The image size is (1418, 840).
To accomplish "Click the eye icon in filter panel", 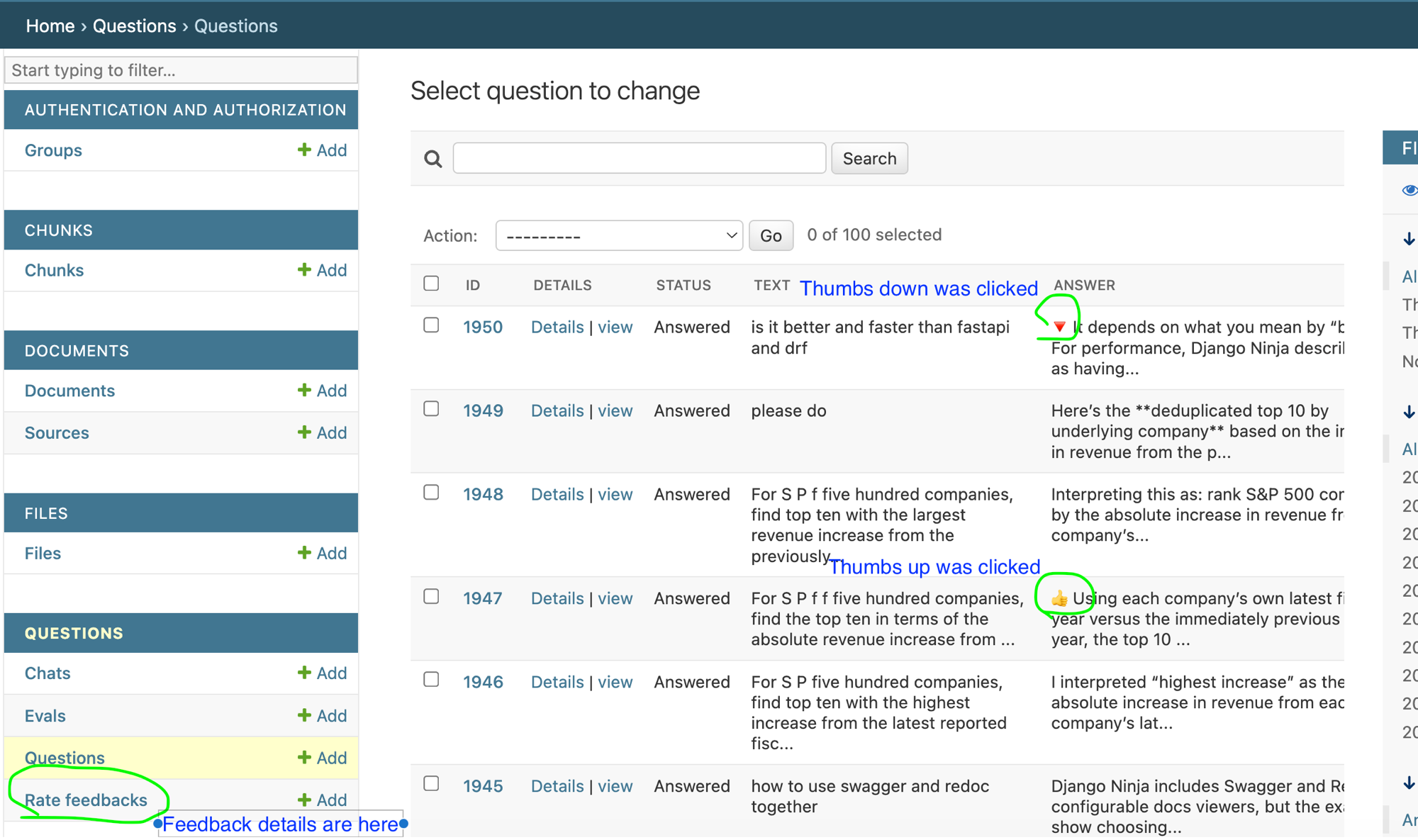I will point(1409,190).
